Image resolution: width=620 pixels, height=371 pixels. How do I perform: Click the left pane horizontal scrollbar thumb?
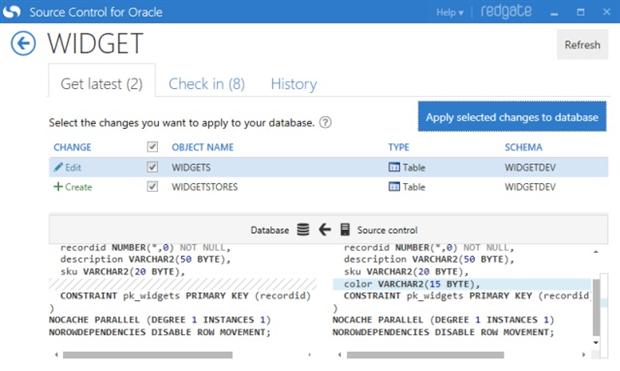coord(147,355)
